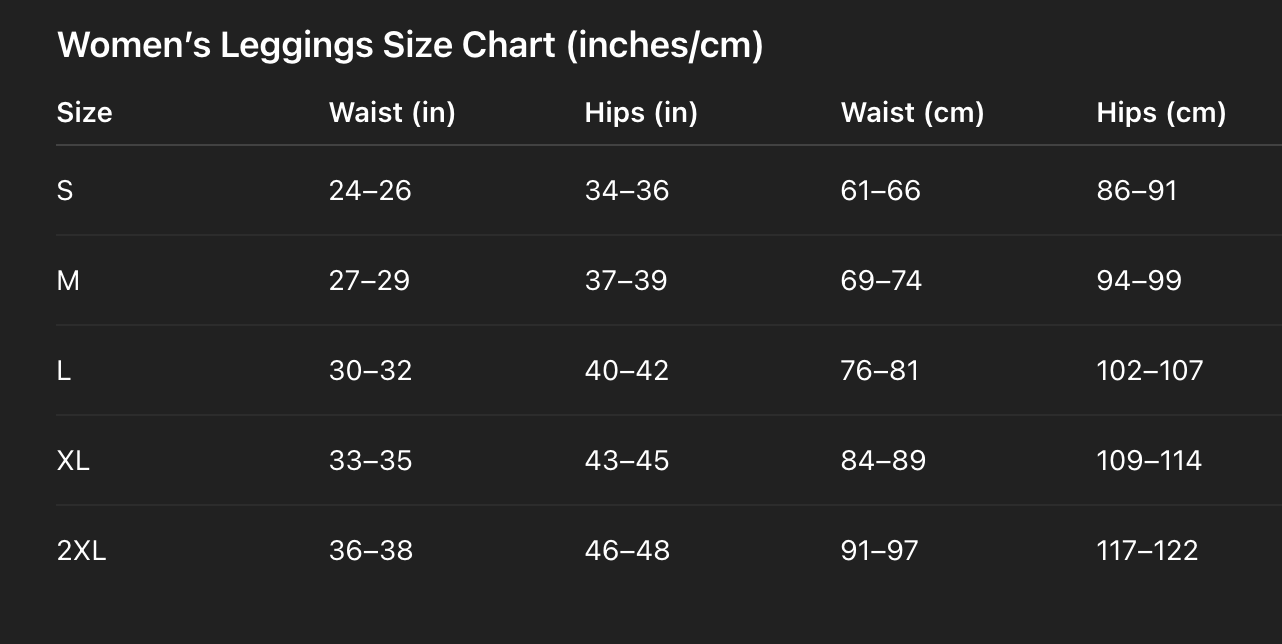
Task: Click the 69–74 waist centimeters cell
Action: pyautogui.click(x=881, y=280)
